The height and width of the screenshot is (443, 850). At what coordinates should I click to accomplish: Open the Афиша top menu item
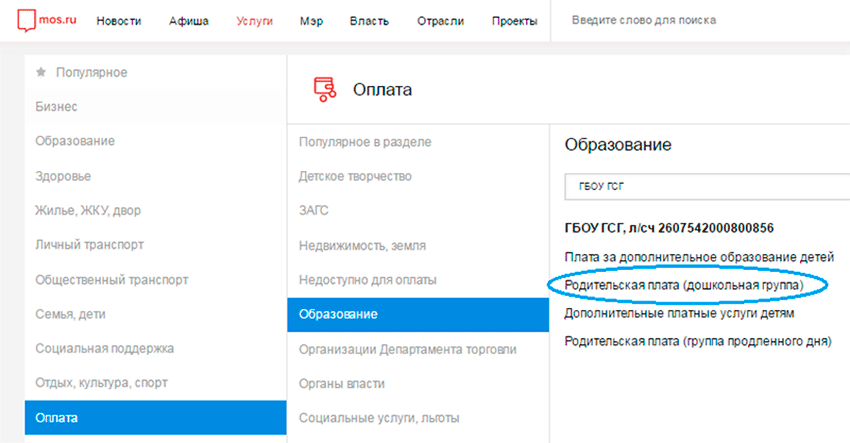[189, 21]
